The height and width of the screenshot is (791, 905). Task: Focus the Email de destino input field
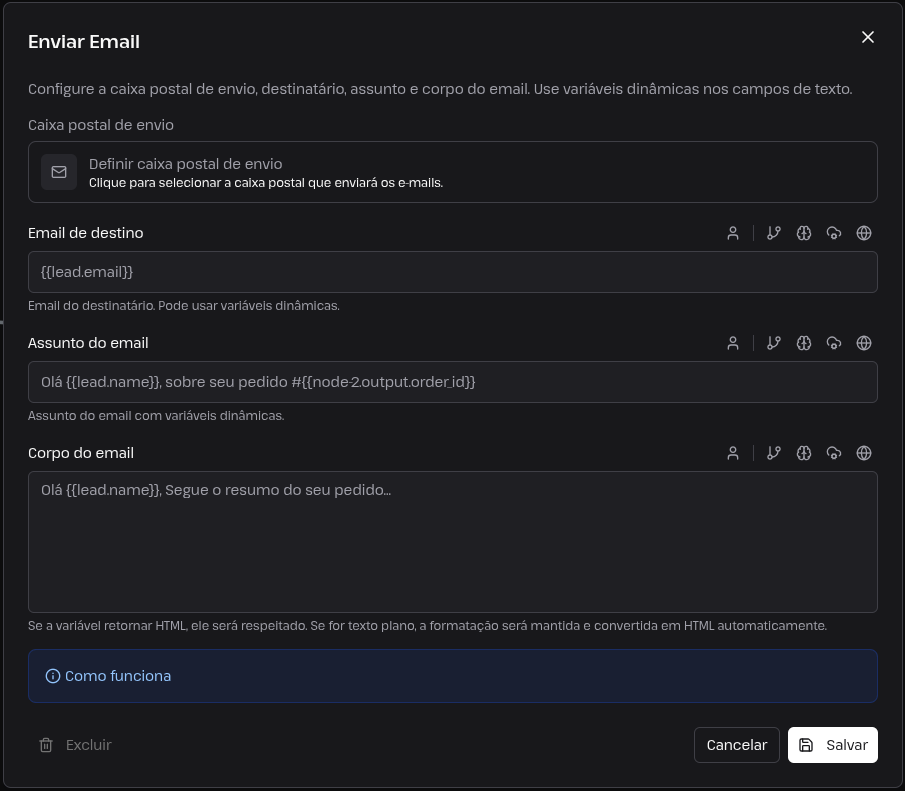[x=452, y=272]
